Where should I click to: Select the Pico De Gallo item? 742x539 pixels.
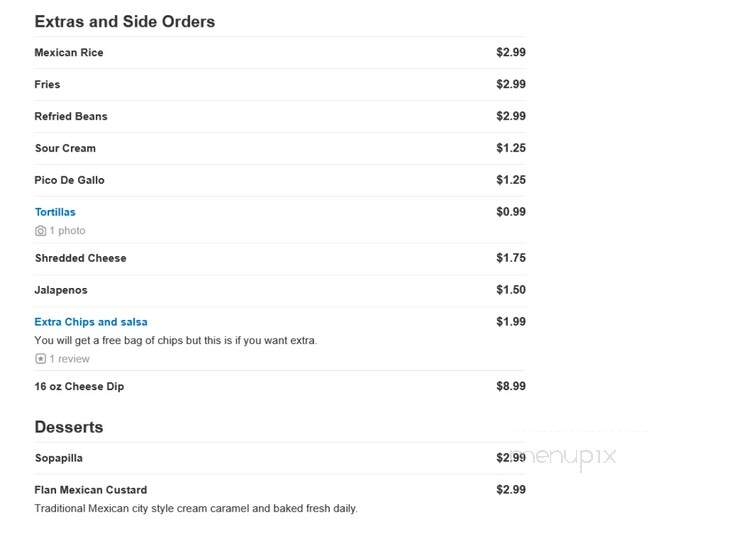pos(70,180)
